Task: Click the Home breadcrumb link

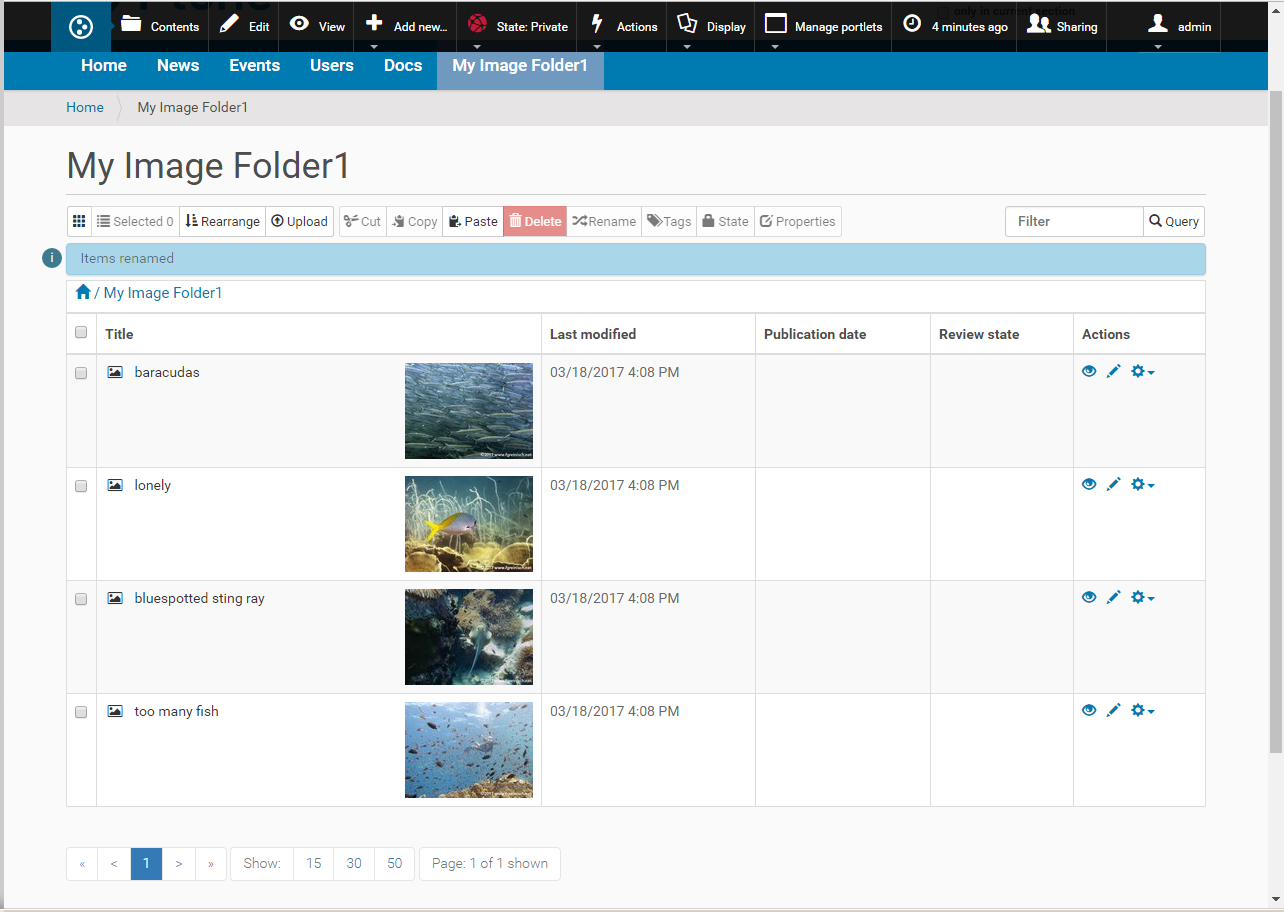Action: 85,107
